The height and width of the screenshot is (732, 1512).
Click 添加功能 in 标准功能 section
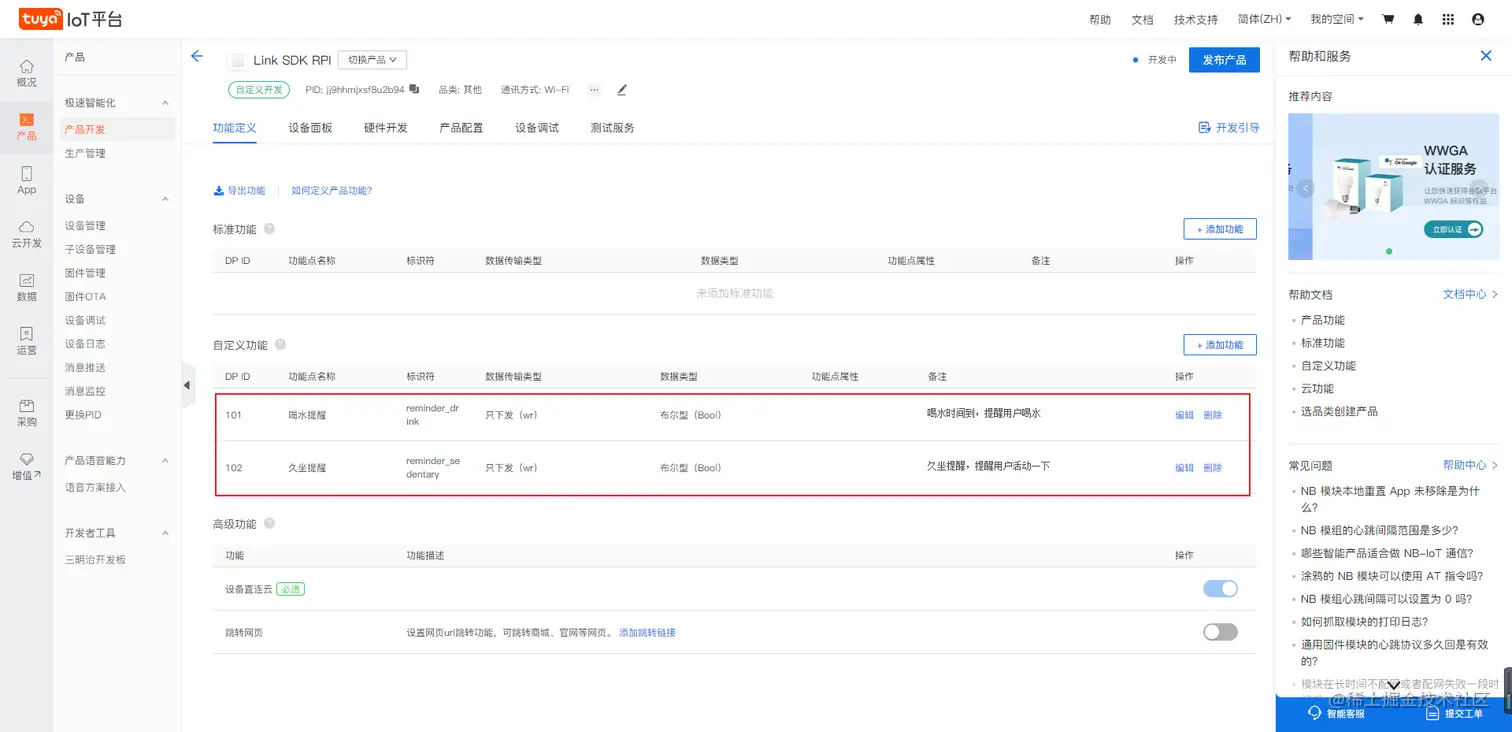coord(1220,229)
